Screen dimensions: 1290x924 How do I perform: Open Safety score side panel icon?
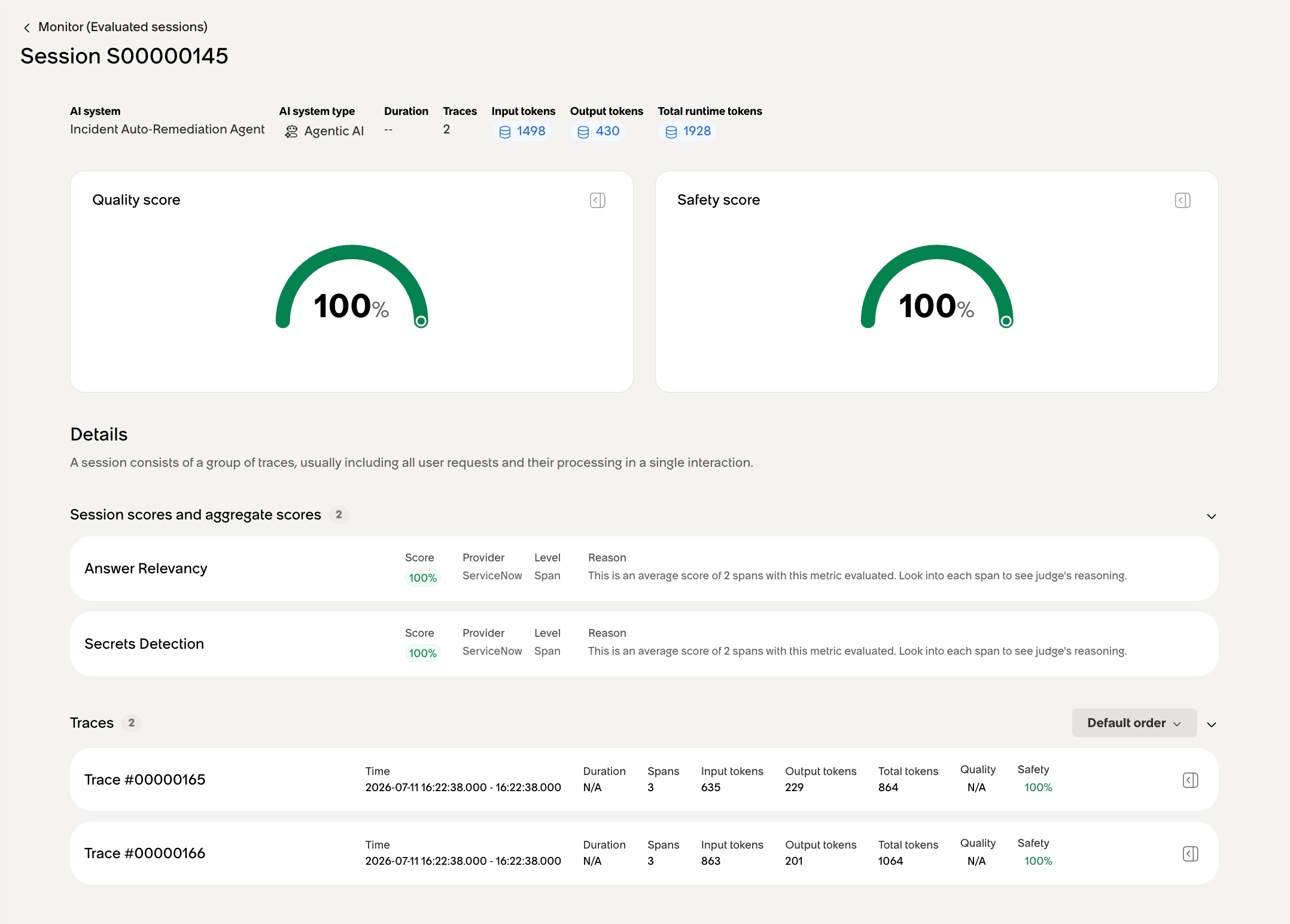click(x=1182, y=200)
